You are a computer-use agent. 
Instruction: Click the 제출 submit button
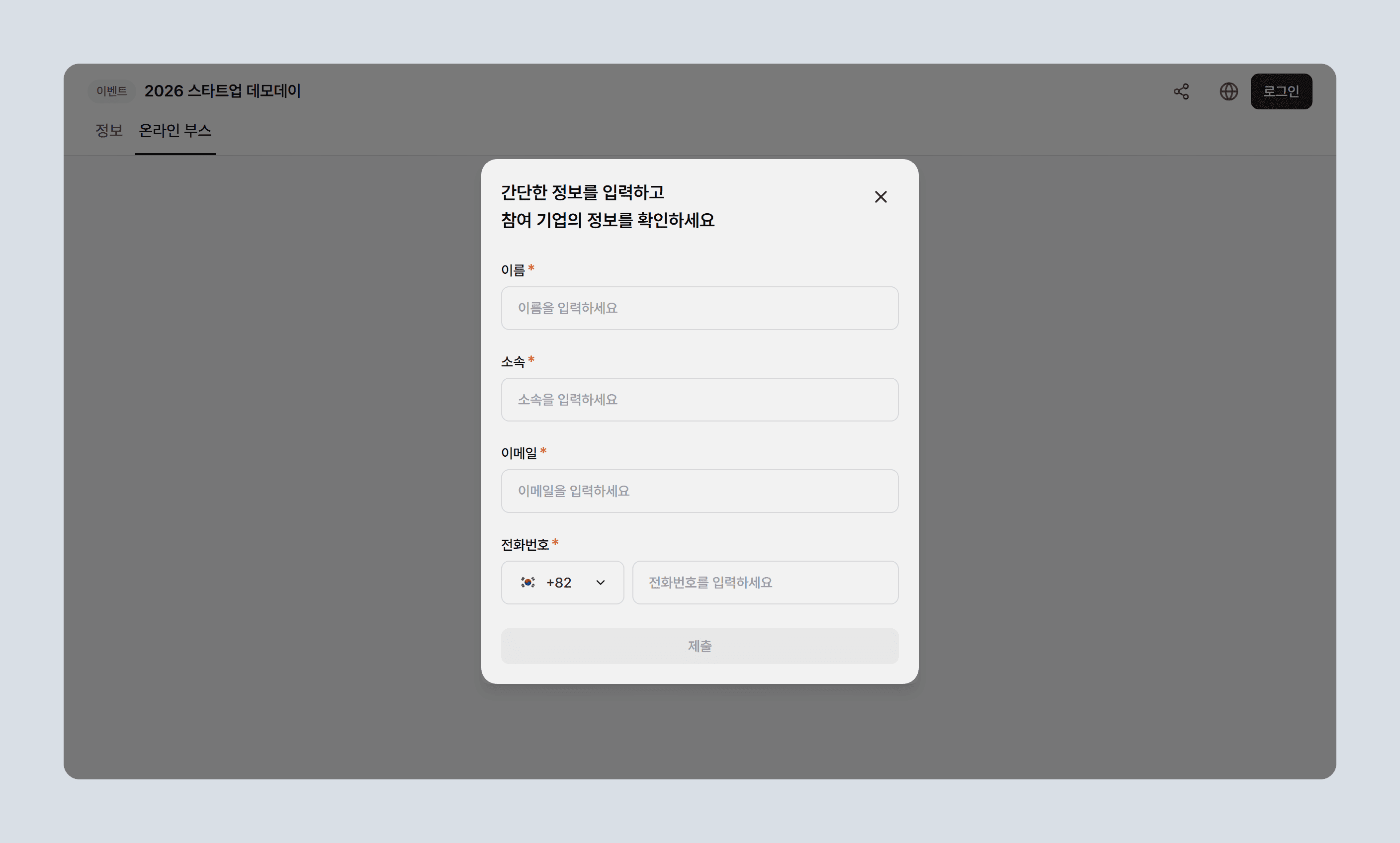(700, 646)
